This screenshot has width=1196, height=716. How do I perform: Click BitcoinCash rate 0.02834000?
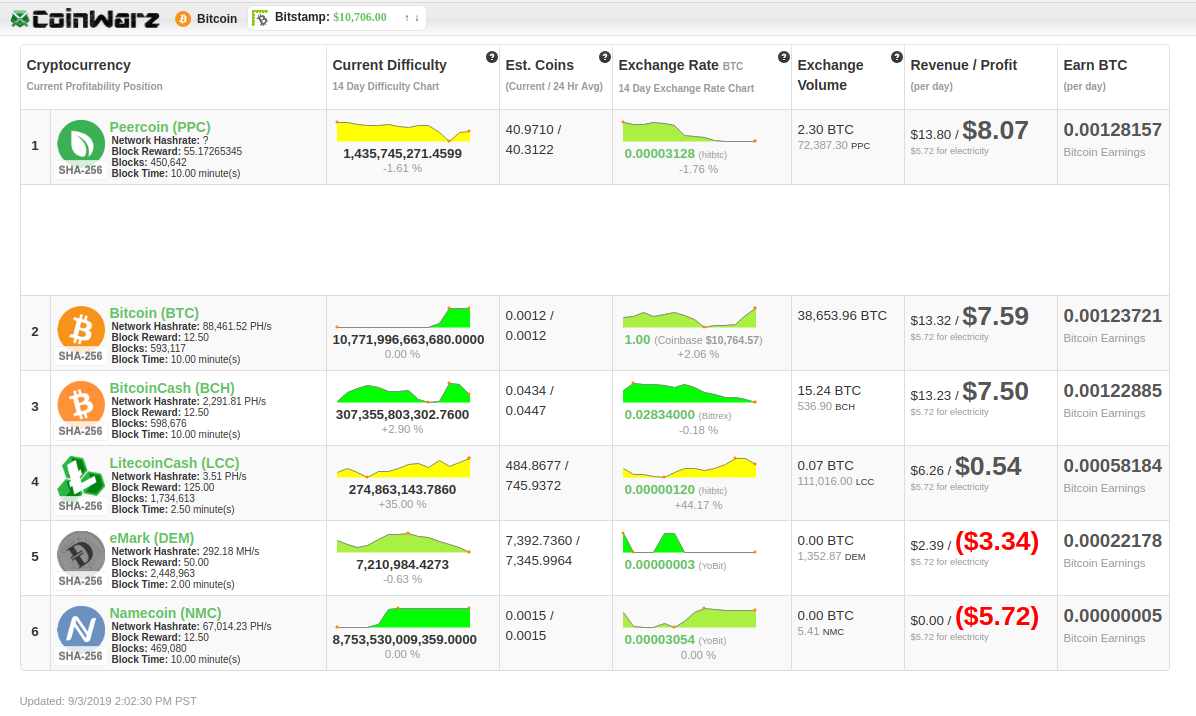coord(659,415)
